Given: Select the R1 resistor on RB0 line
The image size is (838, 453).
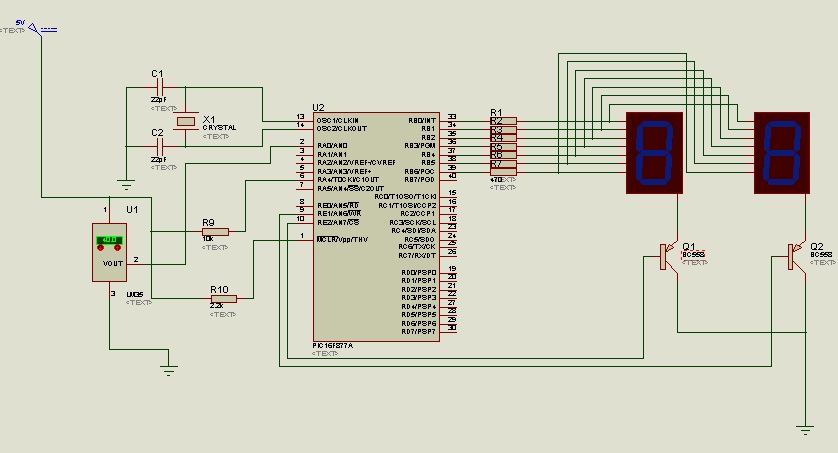Looking at the screenshot, I should 503,120.
